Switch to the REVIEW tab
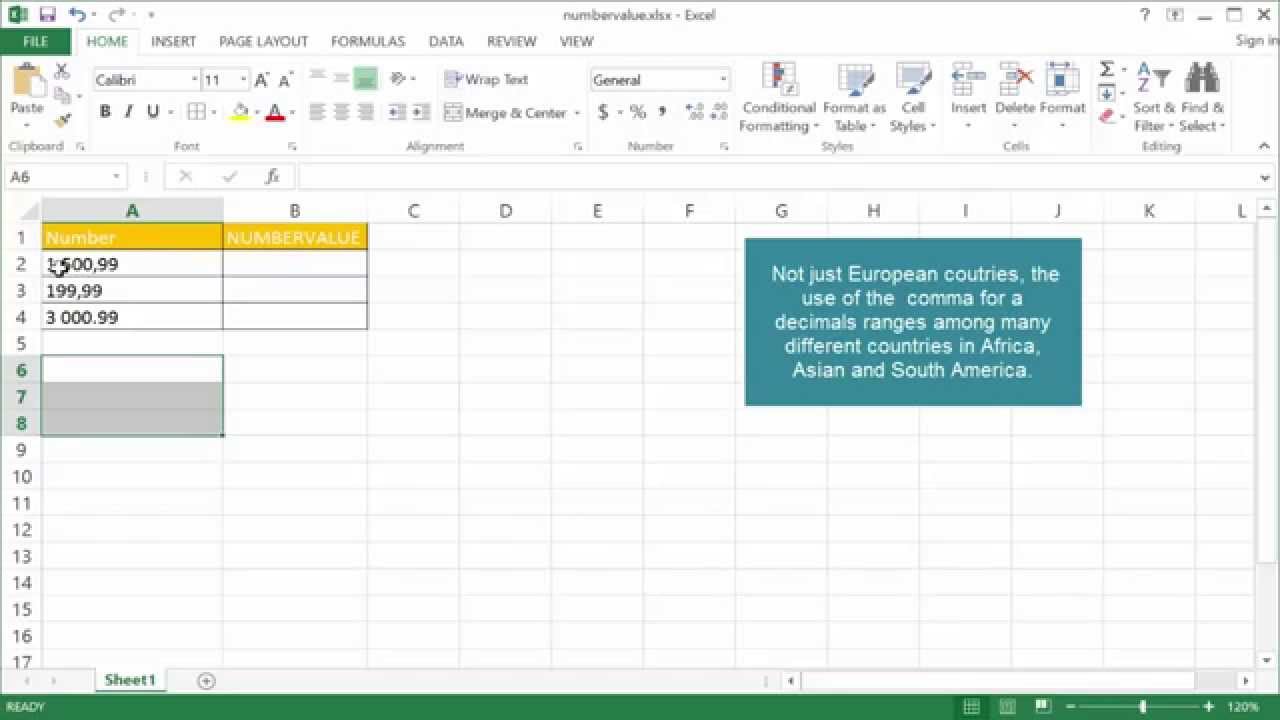Image resolution: width=1280 pixels, height=720 pixels. [x=512, y=42]
